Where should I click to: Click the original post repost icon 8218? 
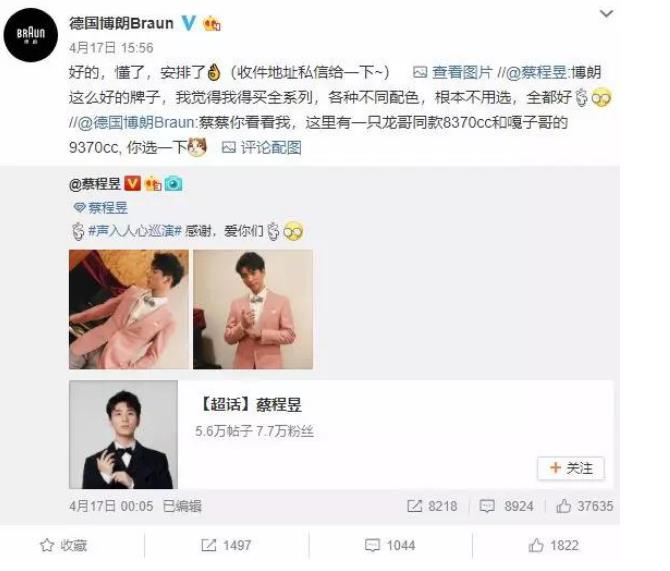point(432,506)
